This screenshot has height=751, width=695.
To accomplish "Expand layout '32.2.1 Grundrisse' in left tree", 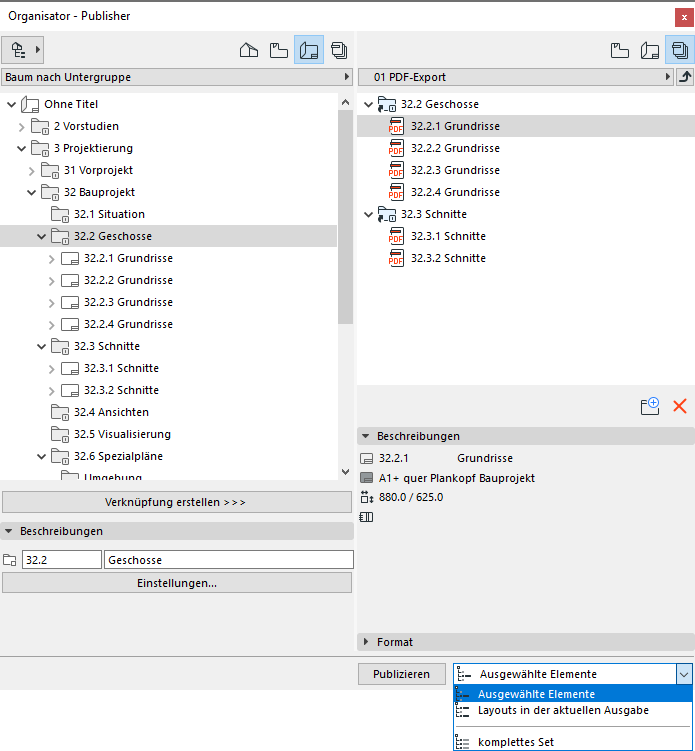I will point(52,259).
